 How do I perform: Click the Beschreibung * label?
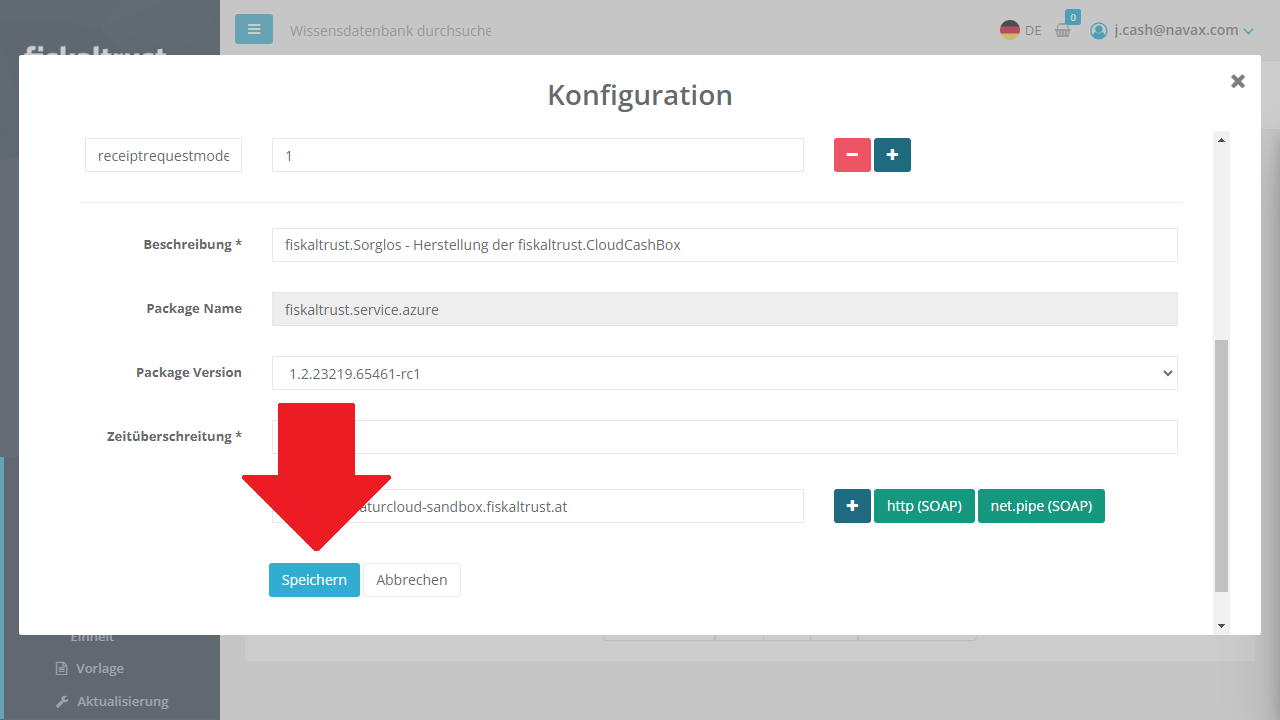pos(193,244)
